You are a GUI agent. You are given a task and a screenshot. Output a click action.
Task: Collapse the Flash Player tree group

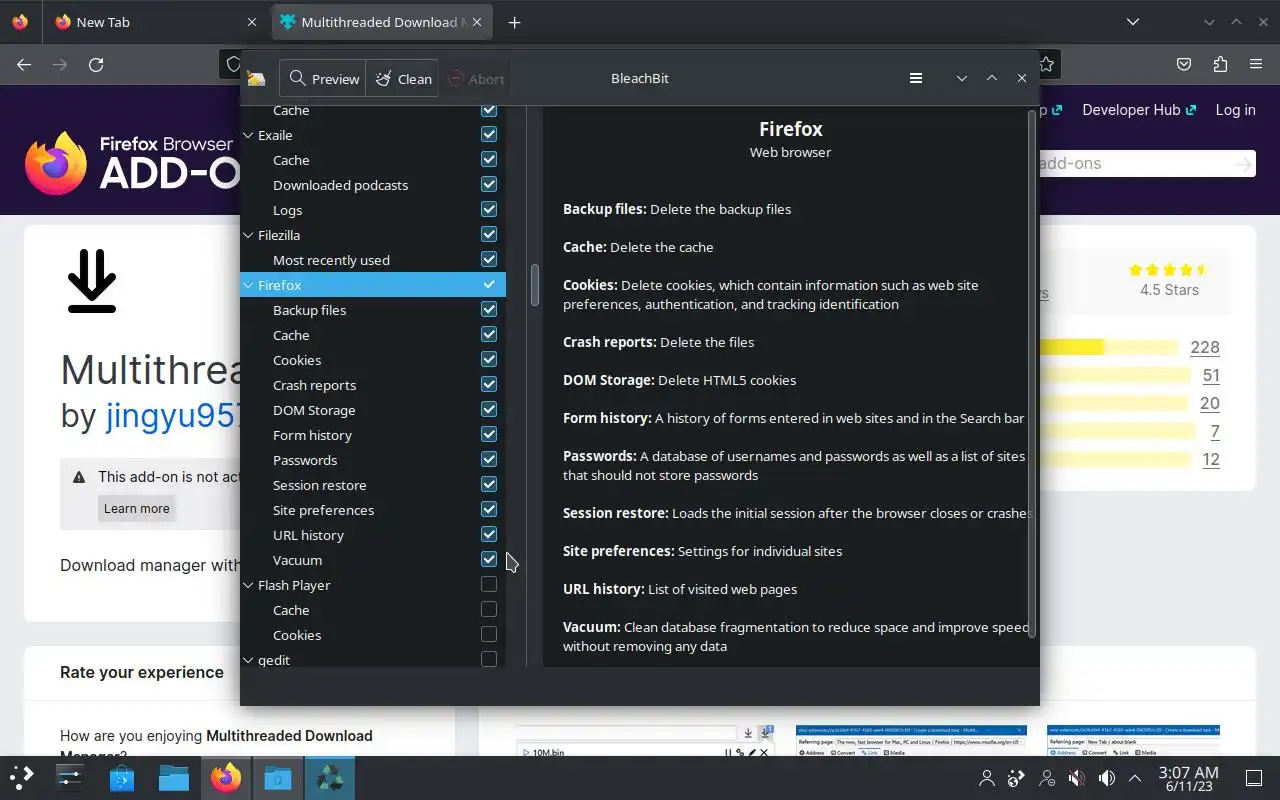[249, 585]
